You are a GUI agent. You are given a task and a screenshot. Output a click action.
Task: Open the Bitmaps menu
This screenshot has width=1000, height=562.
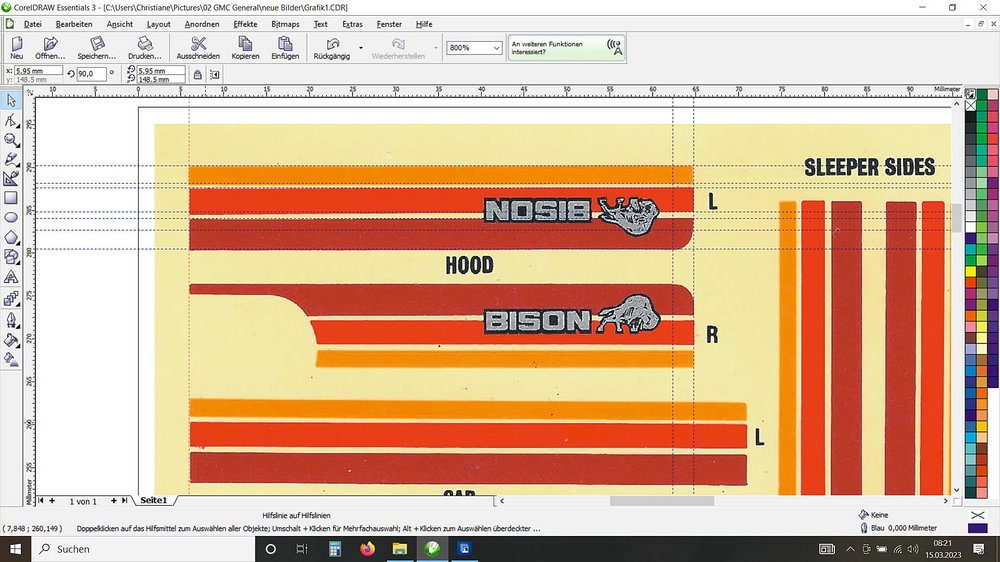point(285,24)
